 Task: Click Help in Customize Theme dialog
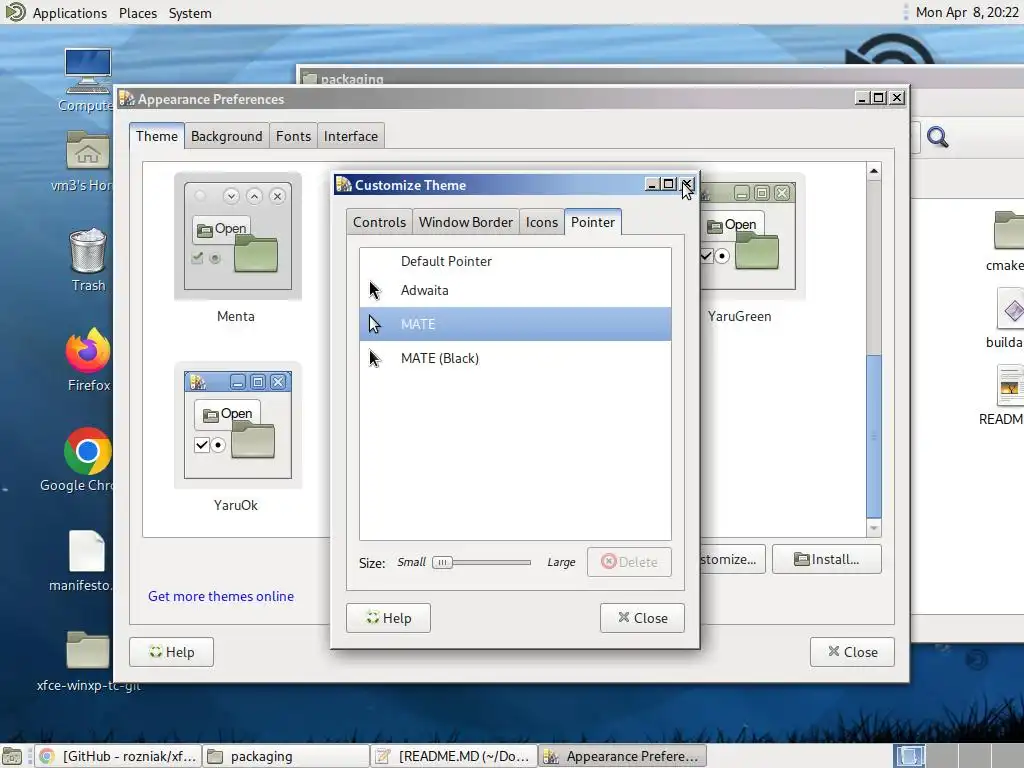[x=389, y=618]
